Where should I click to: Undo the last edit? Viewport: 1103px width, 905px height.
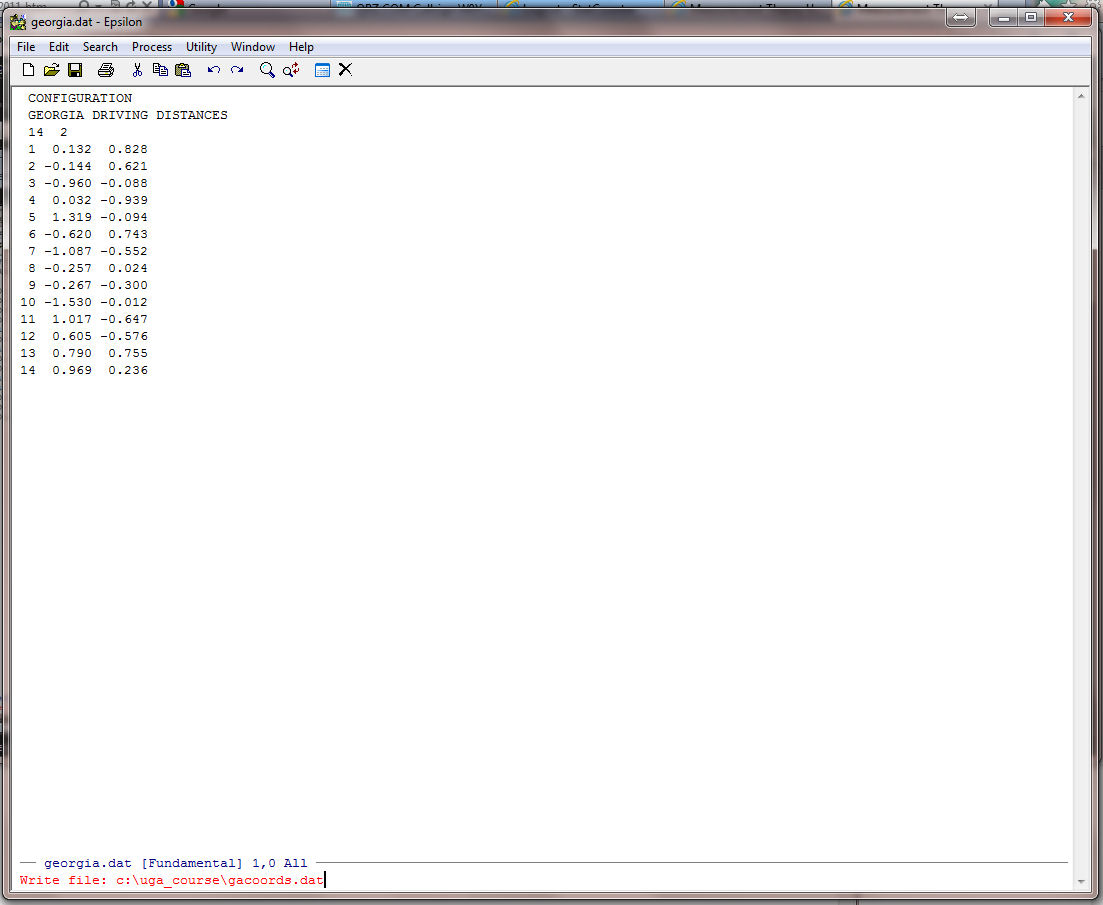pyautogui.click(x=213, y=70)
